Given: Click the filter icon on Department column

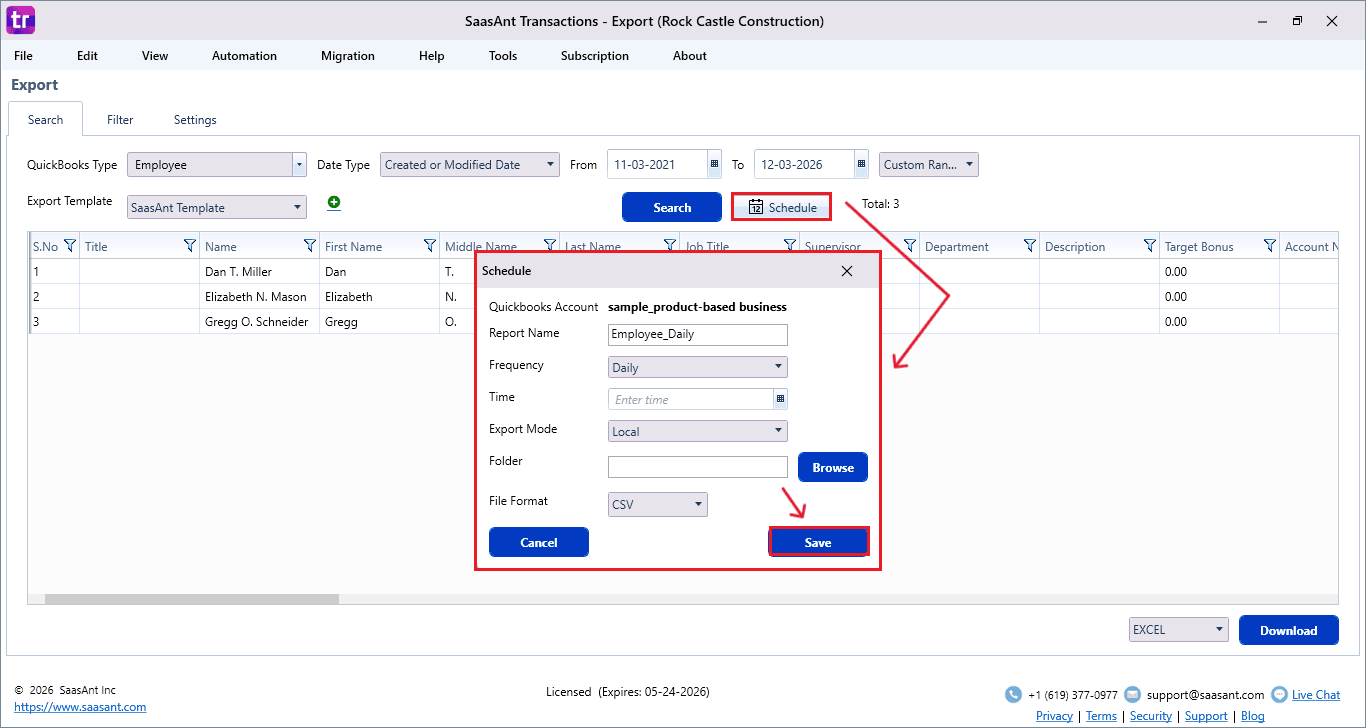Looking at the screenshot, I should point(1030,246).
